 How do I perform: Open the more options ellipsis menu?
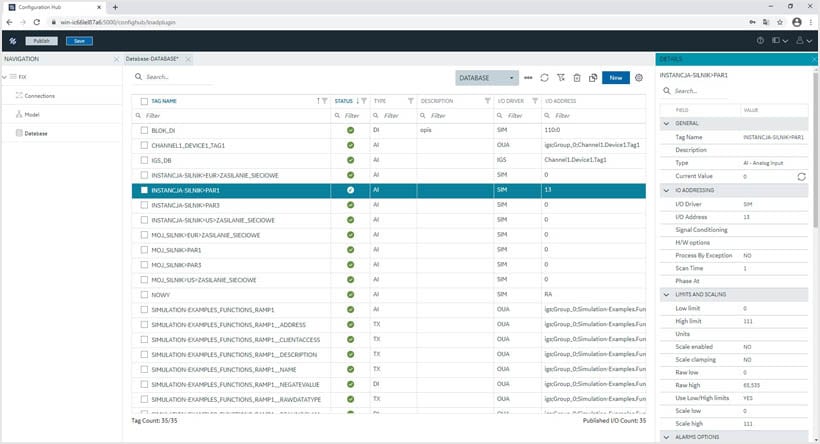[x=528, y=78]
